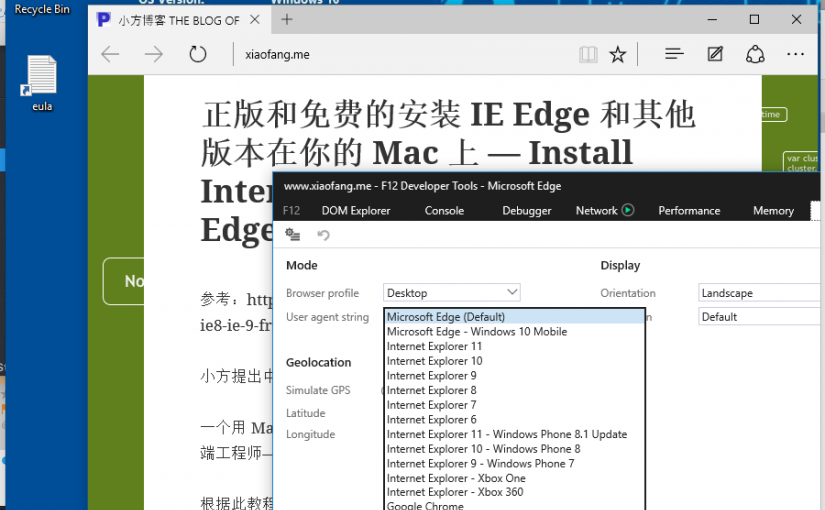Click the Simulate GPS label
825x510 pixels.
pos(318,390)
